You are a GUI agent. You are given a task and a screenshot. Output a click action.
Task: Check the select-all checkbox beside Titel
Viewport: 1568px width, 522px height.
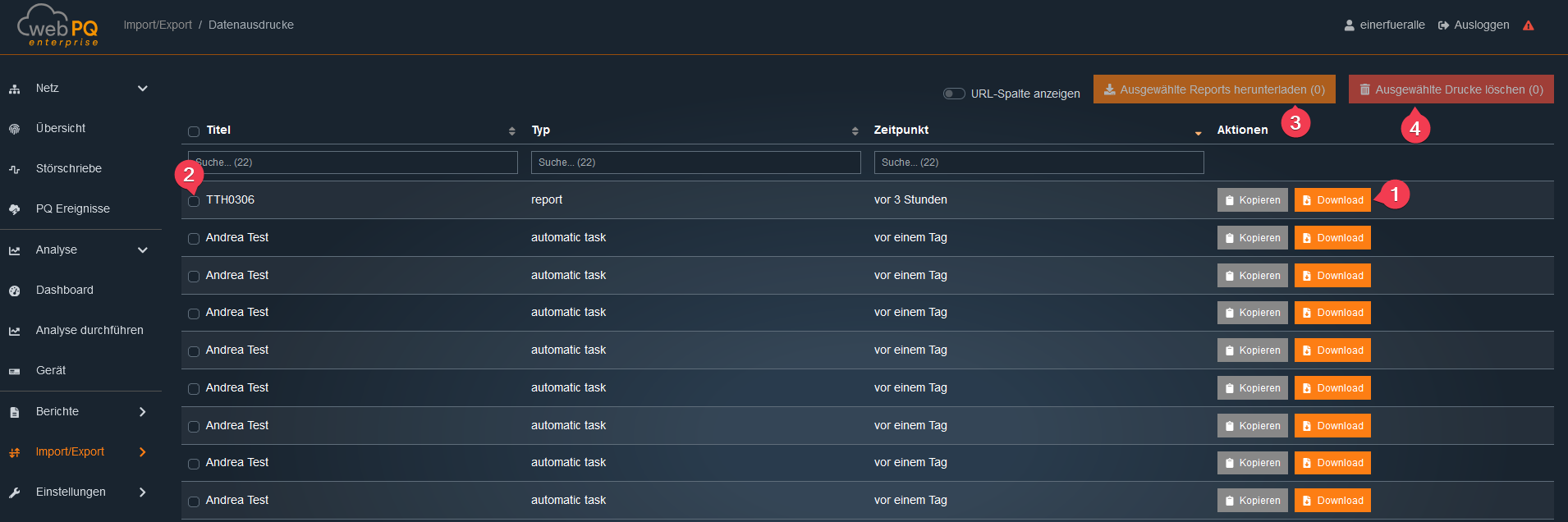(x=194, y=131)
